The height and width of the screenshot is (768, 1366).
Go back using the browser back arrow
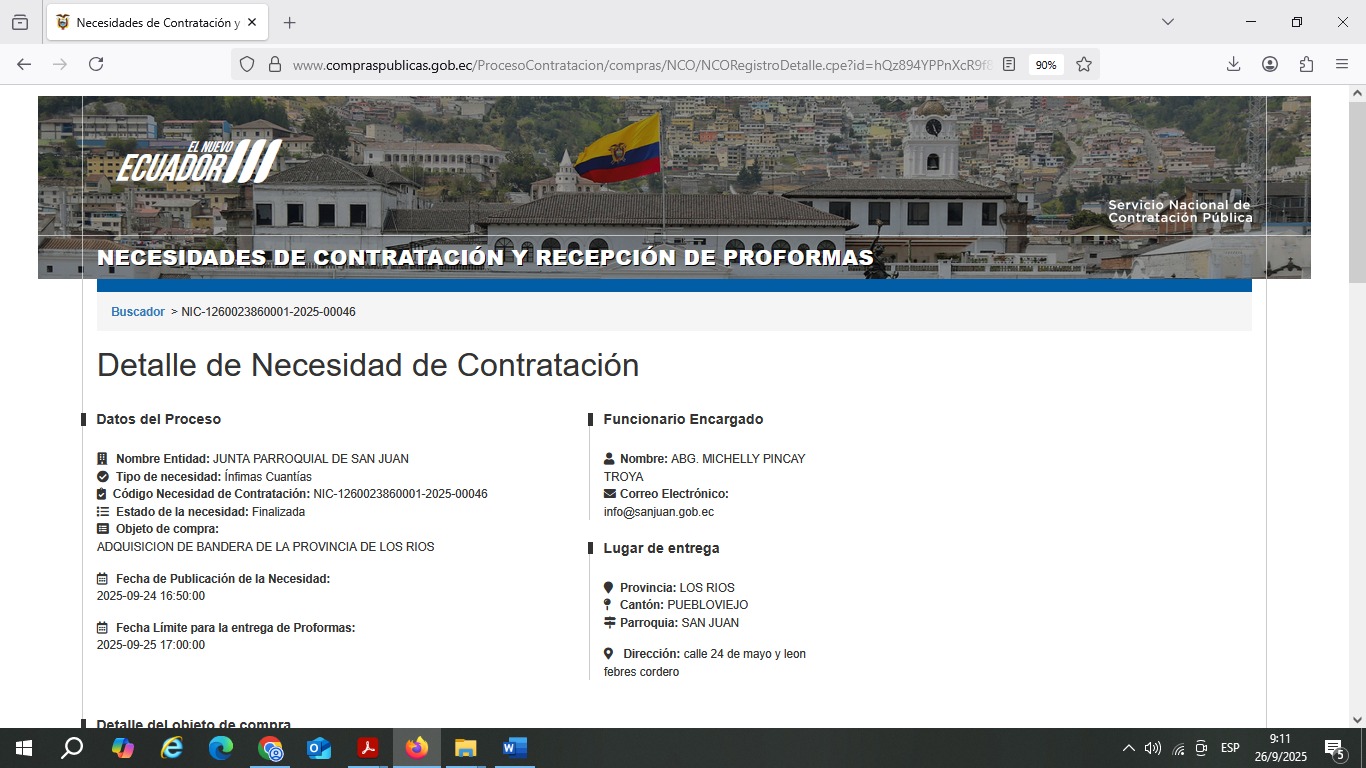(x=24, y=64)
